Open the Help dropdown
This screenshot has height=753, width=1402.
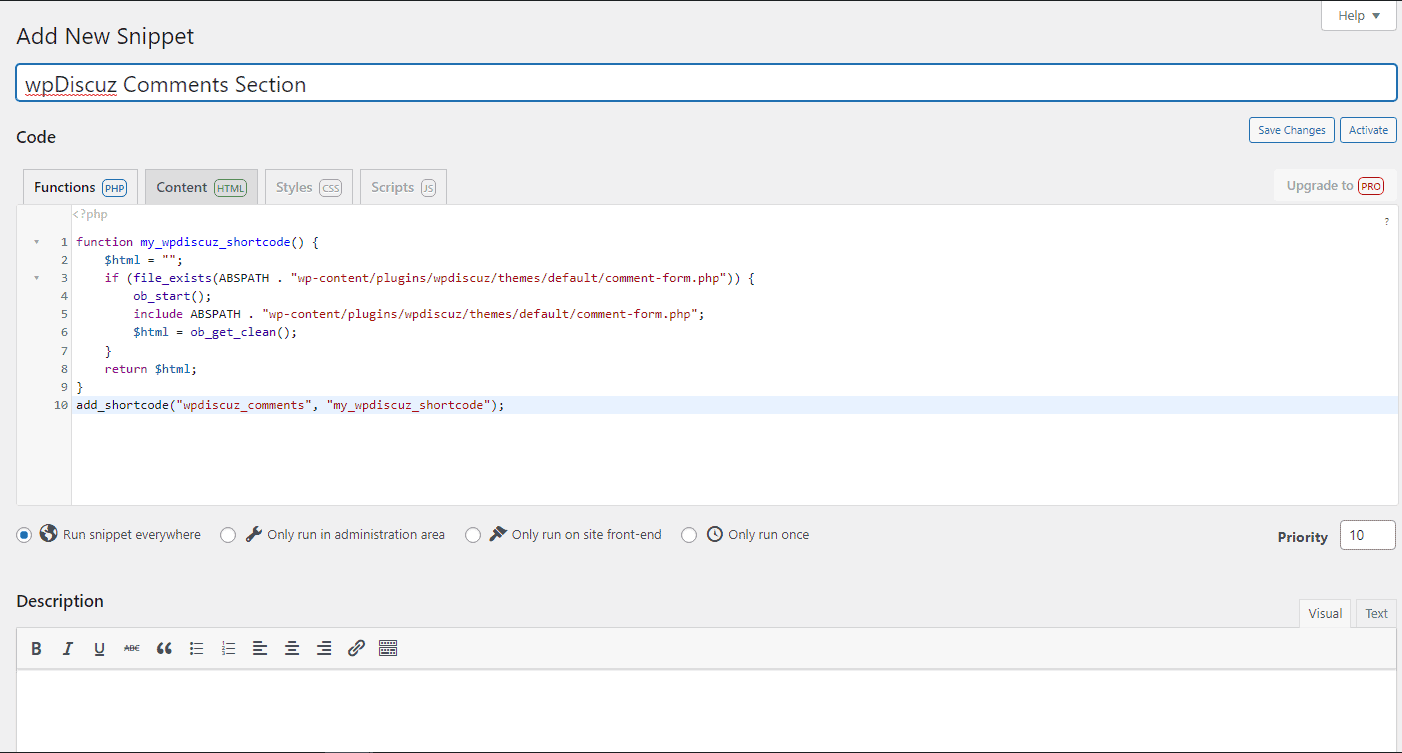(x=1358, y=16)
